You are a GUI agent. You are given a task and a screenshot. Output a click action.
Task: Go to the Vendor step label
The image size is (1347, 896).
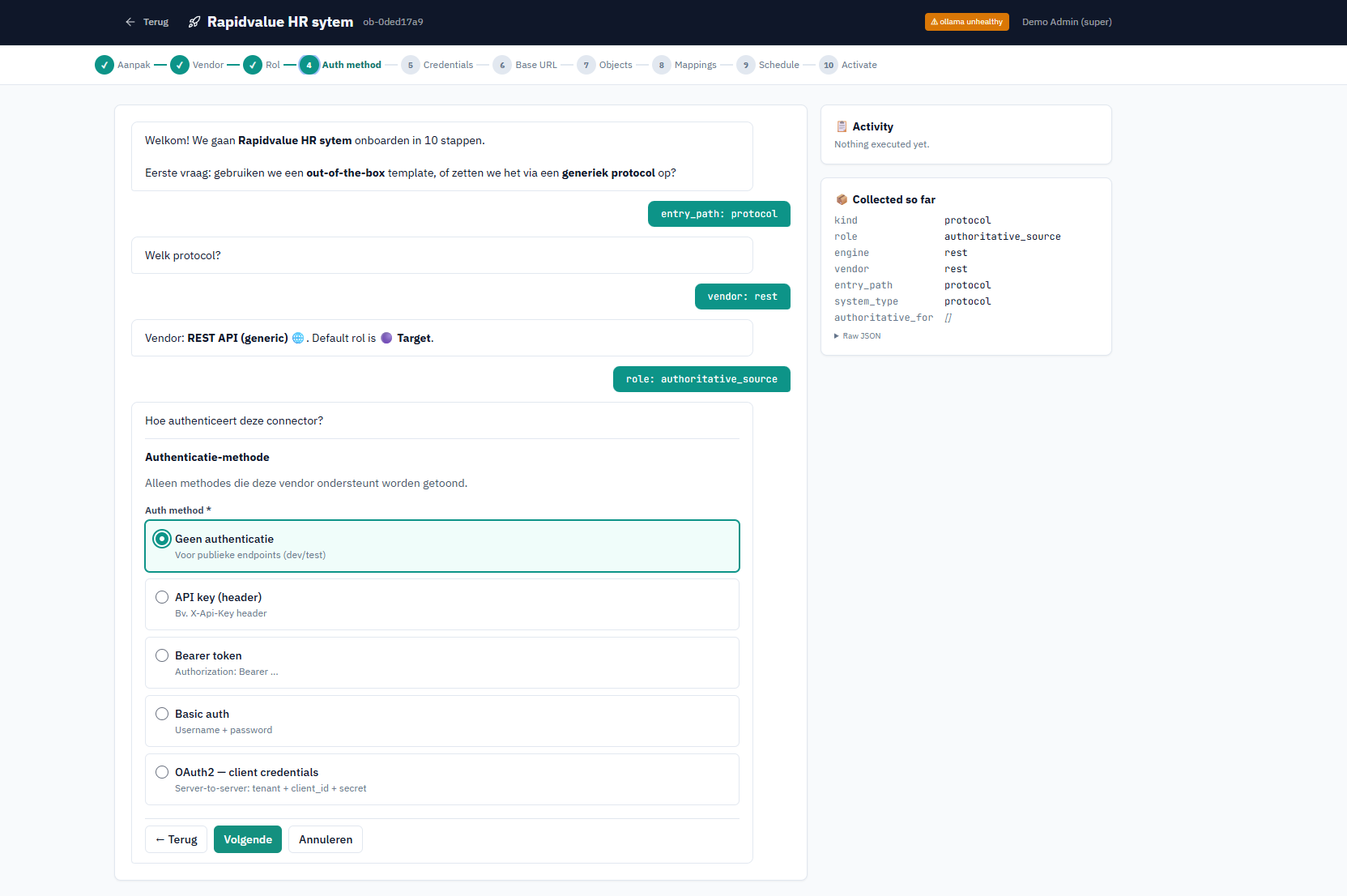pos(208,65)
